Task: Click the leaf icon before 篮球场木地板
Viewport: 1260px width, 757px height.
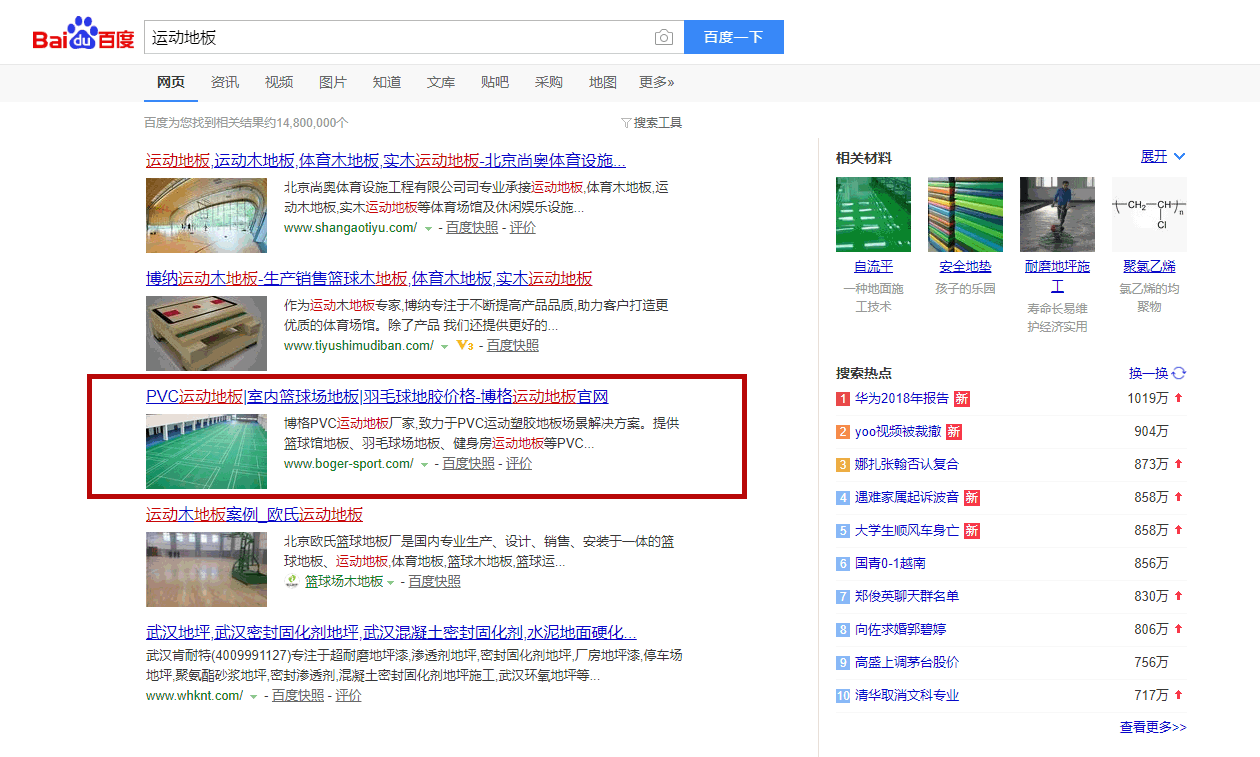Action: [292, 582]
